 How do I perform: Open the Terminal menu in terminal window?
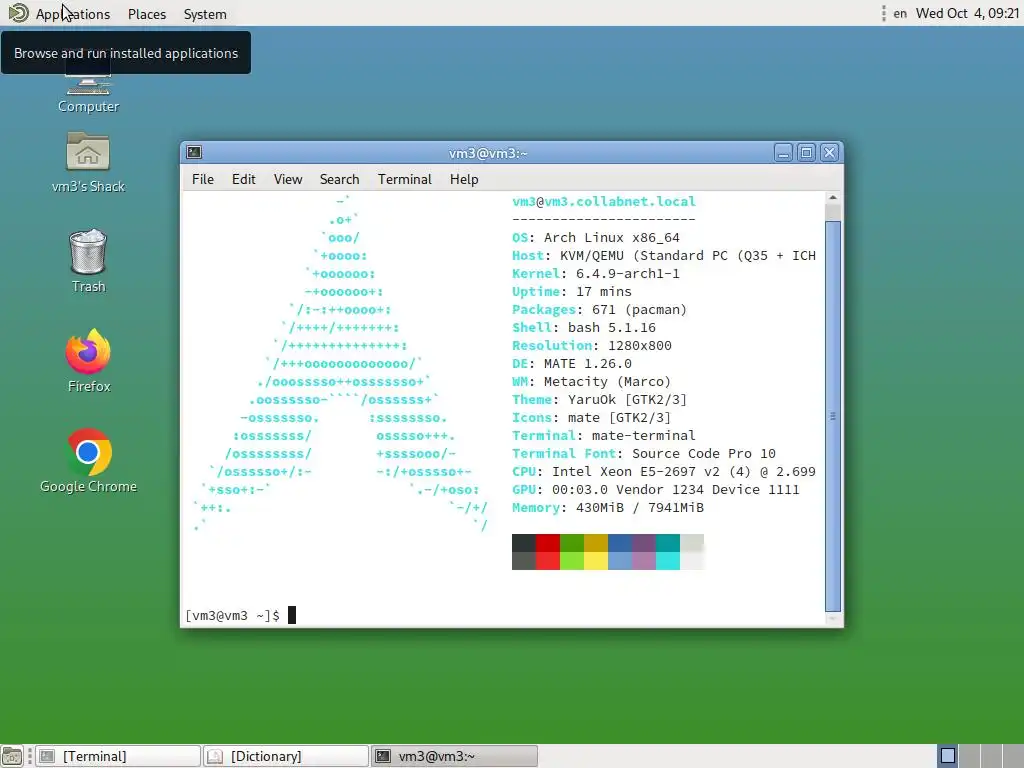coord(405,179)
